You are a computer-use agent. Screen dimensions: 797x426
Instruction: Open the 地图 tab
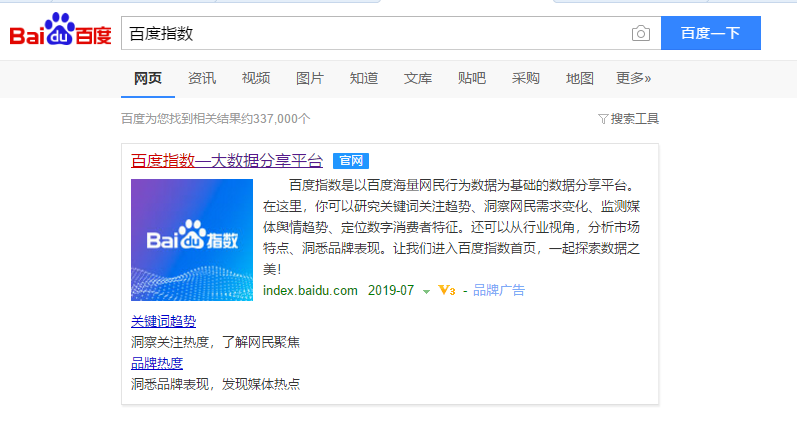tap(579, 78)
